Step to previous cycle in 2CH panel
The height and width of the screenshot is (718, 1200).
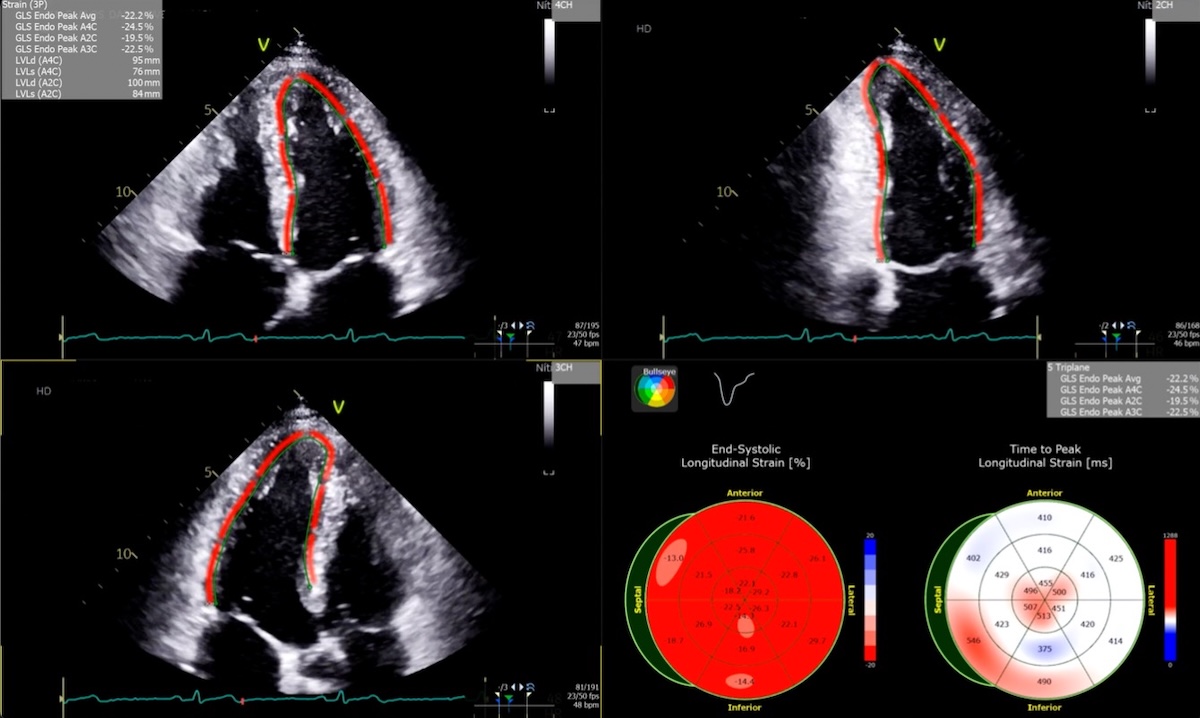tap(1114, 325)
